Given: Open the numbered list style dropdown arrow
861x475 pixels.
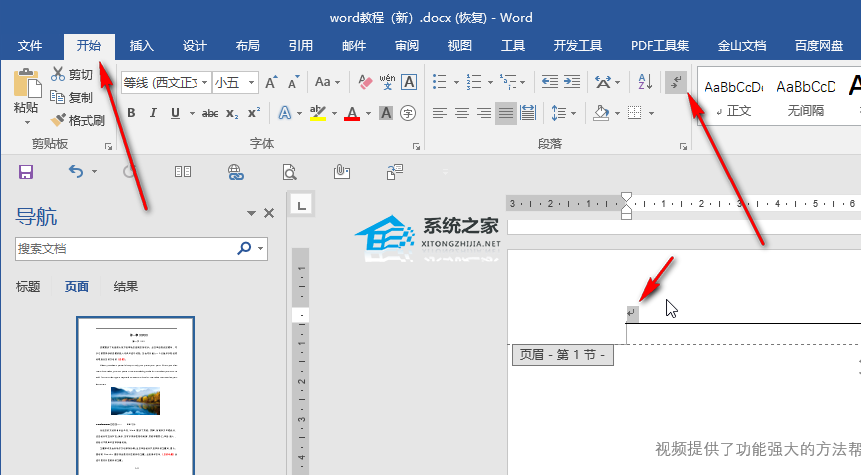Looking at the screenshot, I should point(490,82).
